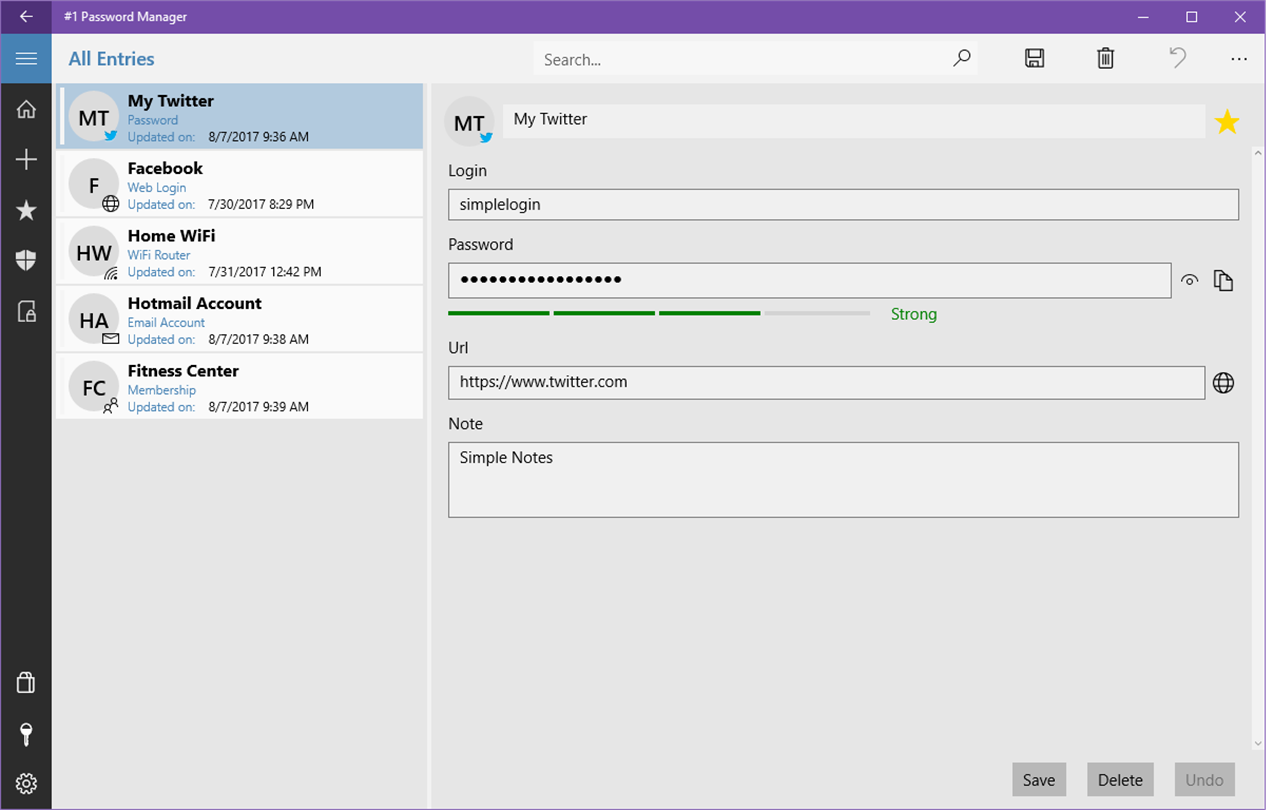
Task: Minimize the Password Manager window
Action: (x=1145, y=17)
